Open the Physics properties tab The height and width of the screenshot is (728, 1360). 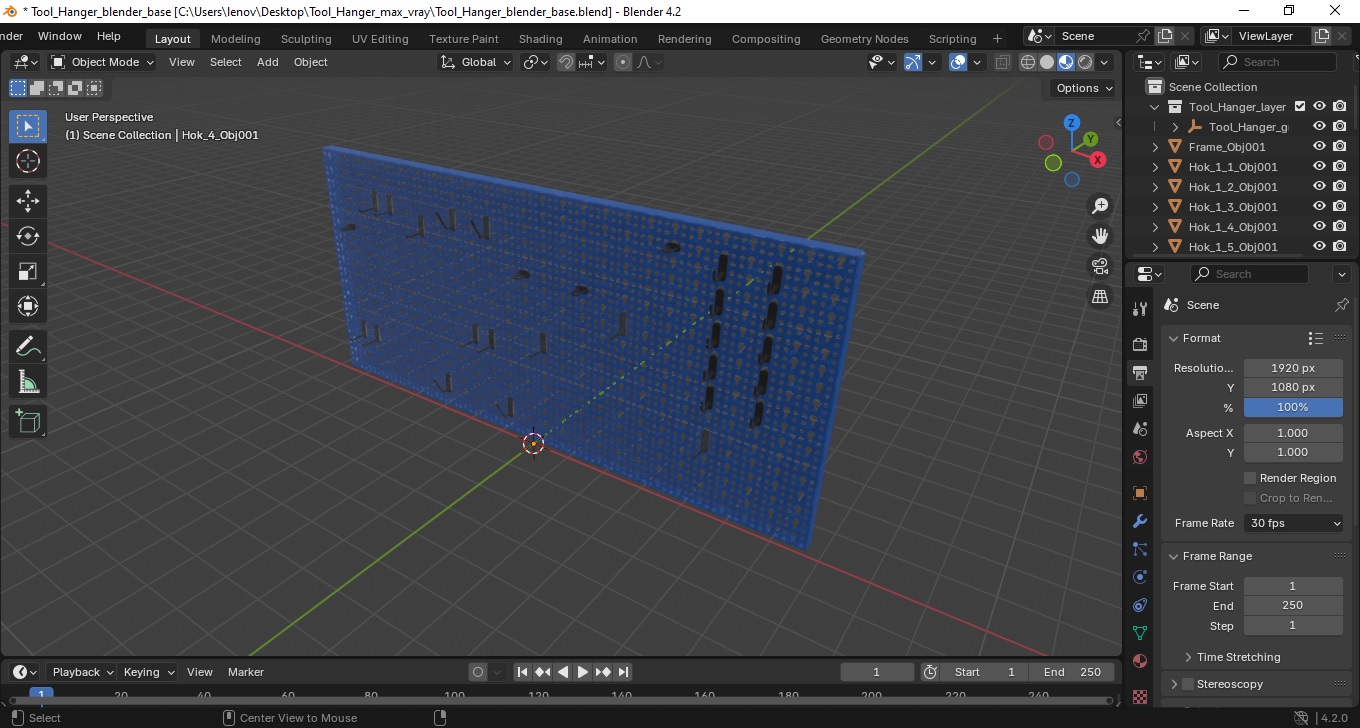[x=1139, y=577]
